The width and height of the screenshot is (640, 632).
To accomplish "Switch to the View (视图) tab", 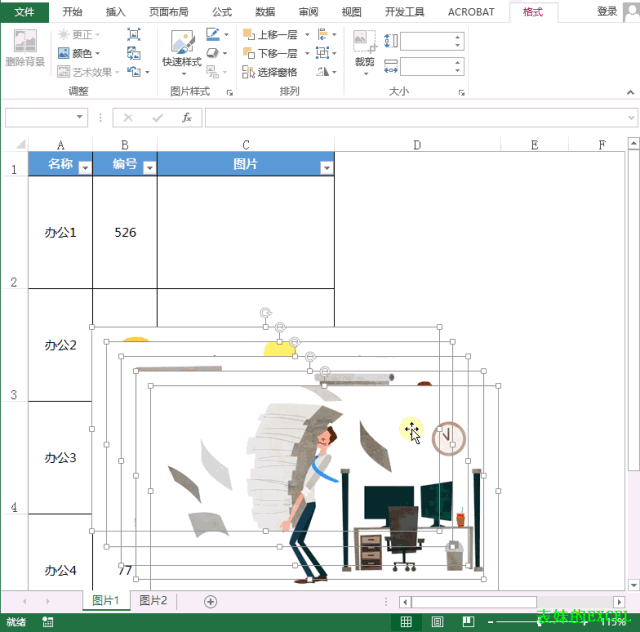I will coord(351,12).
